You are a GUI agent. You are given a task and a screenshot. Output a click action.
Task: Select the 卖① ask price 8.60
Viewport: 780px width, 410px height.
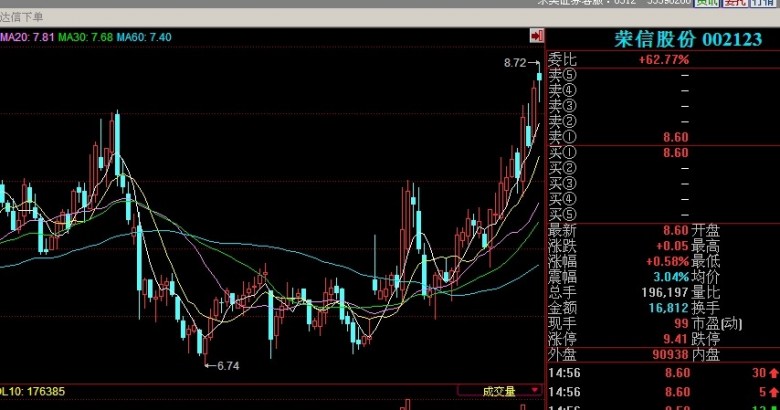coord(676,137)
